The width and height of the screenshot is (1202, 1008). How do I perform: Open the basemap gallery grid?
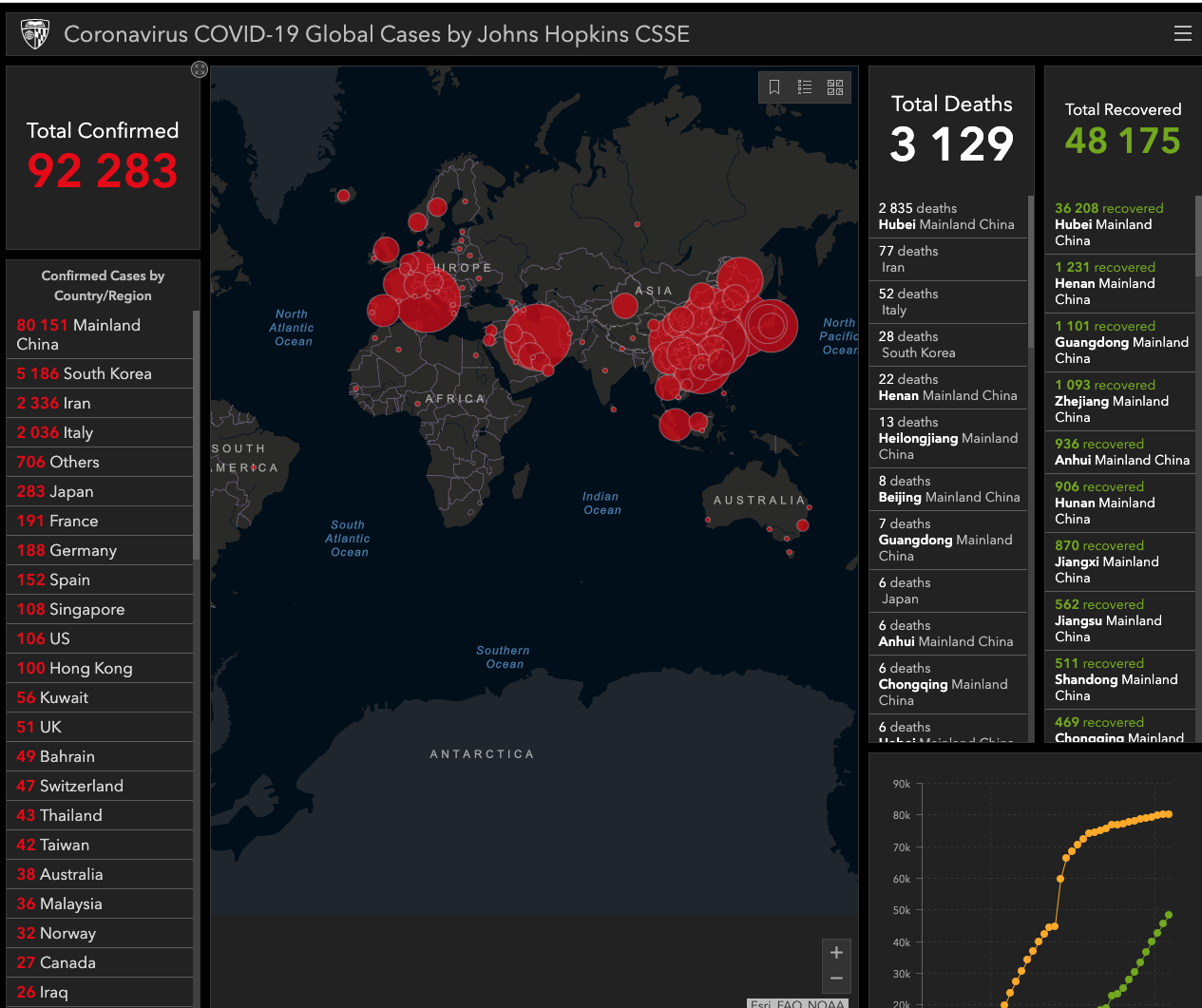835,87
